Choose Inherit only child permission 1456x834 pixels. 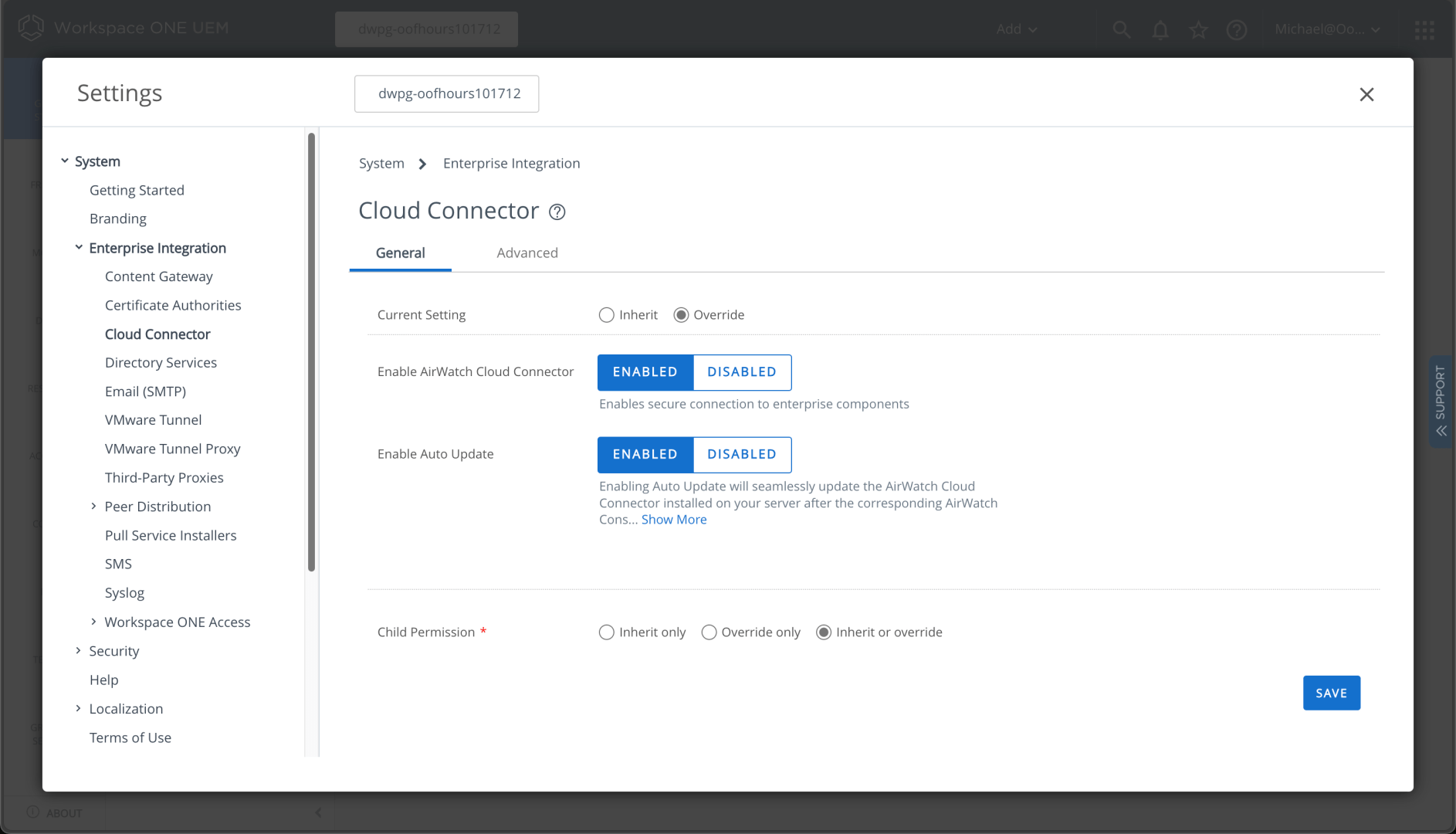607,632
